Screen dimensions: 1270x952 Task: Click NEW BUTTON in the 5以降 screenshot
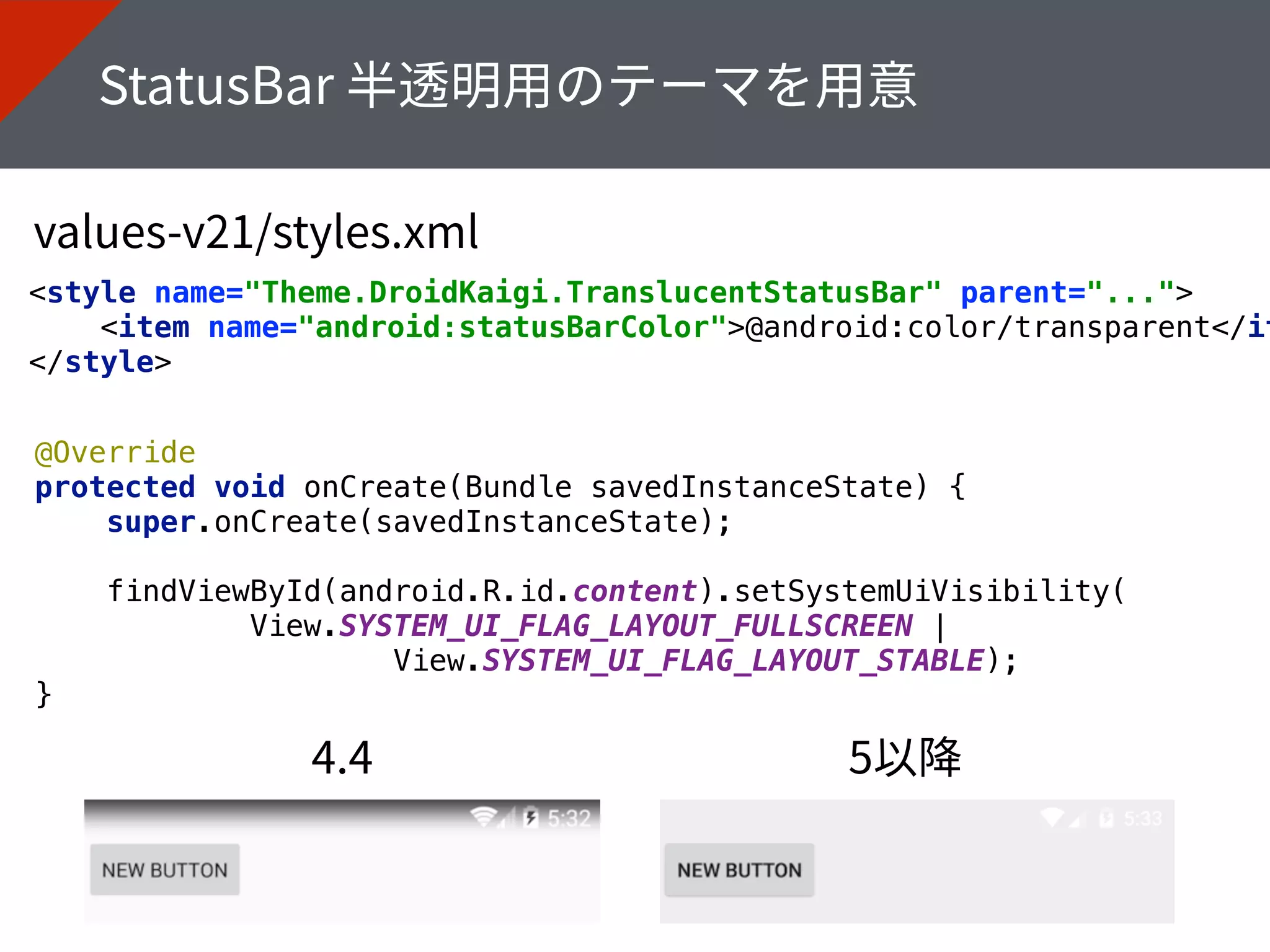click(739, 870)
